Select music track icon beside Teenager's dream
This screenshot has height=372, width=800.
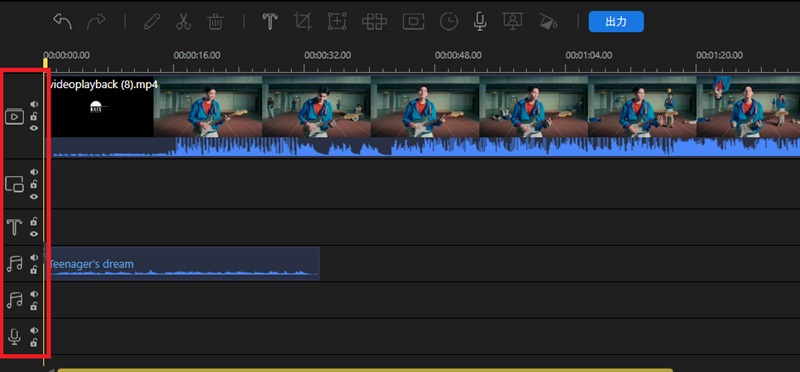(14, 263)
